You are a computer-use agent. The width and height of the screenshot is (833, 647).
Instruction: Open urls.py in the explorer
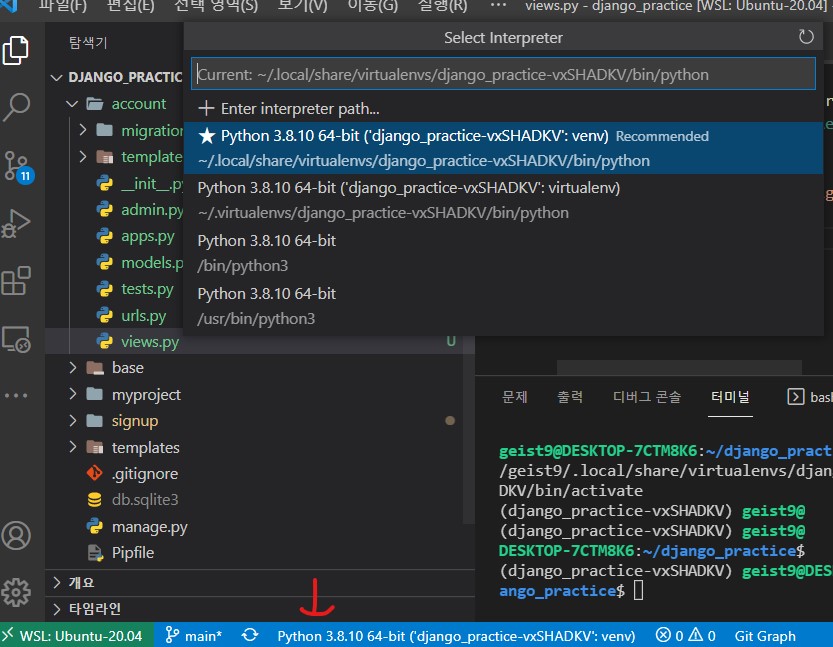coord(143,316)
